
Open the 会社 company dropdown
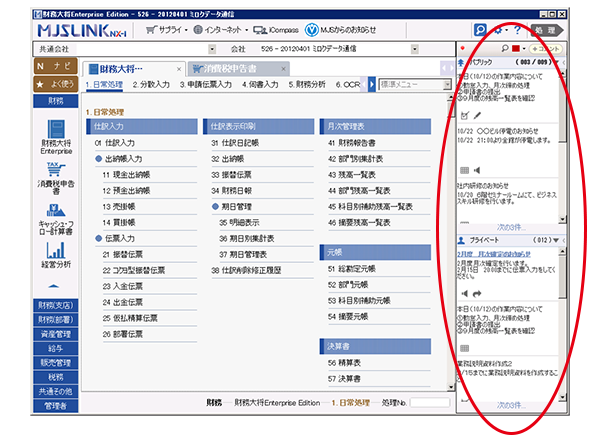414,49
